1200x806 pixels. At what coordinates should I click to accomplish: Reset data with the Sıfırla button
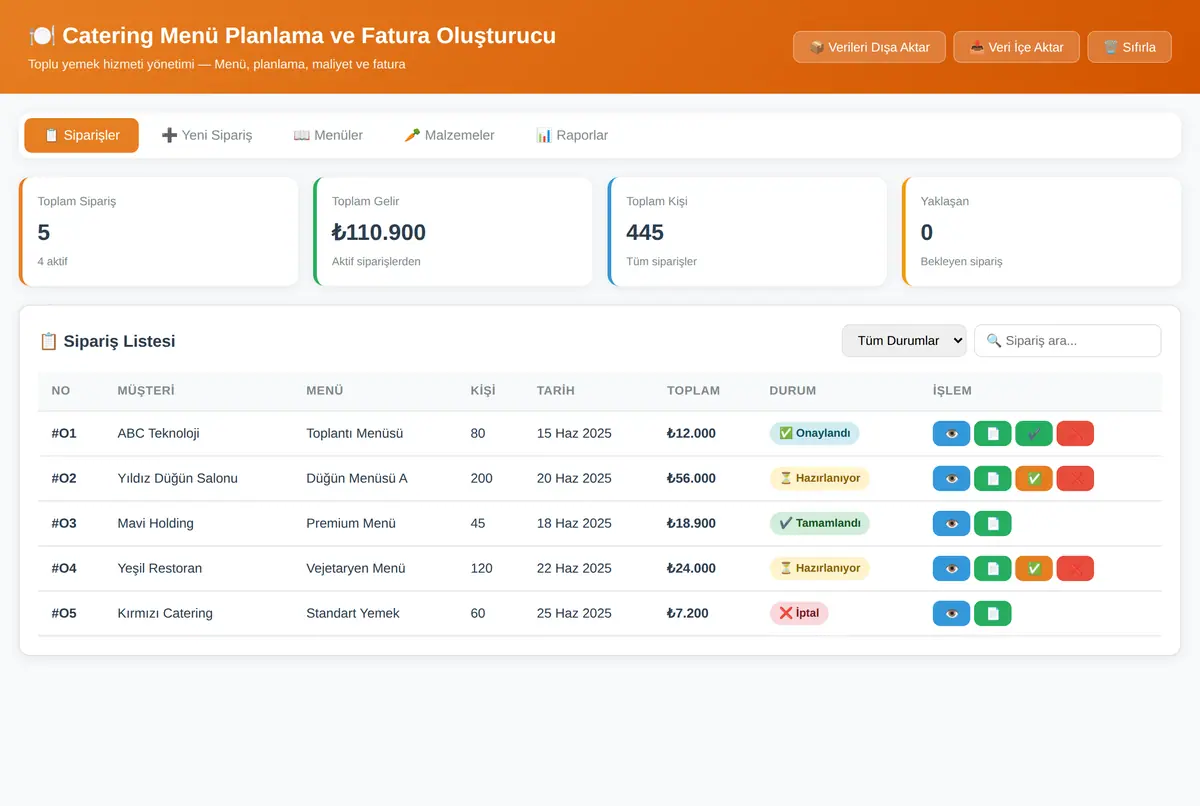(x=1129, y=47)
